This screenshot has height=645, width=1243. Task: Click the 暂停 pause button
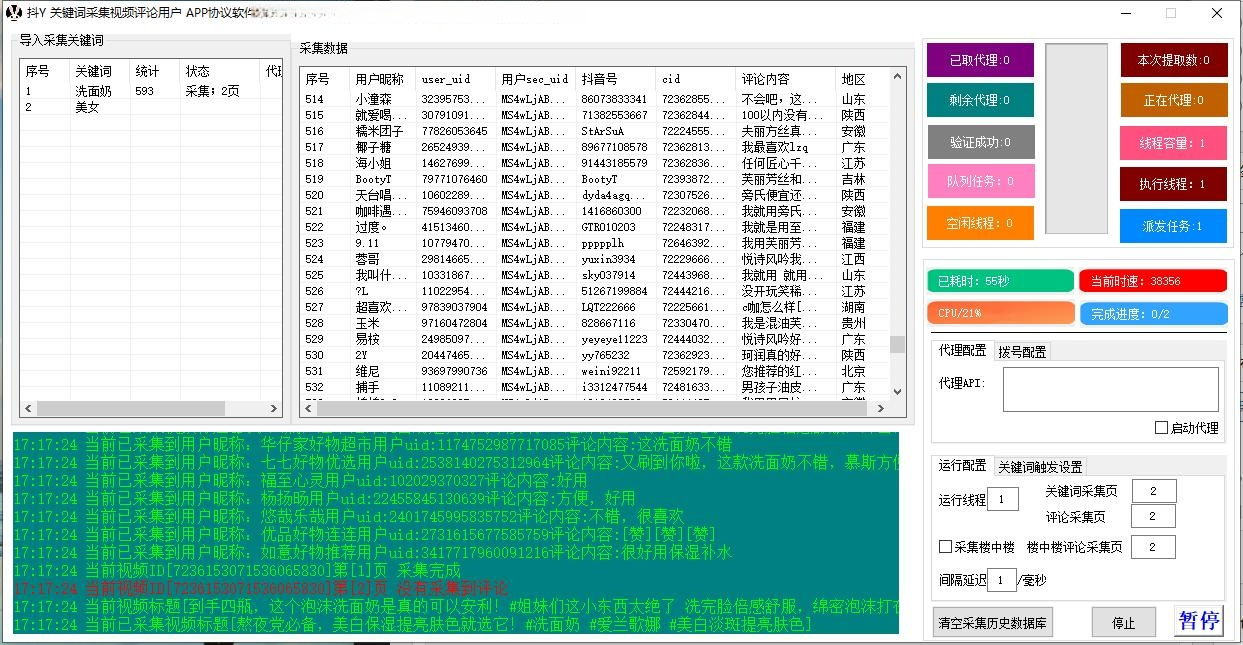pyautogui.click(x=1198, y=621)
